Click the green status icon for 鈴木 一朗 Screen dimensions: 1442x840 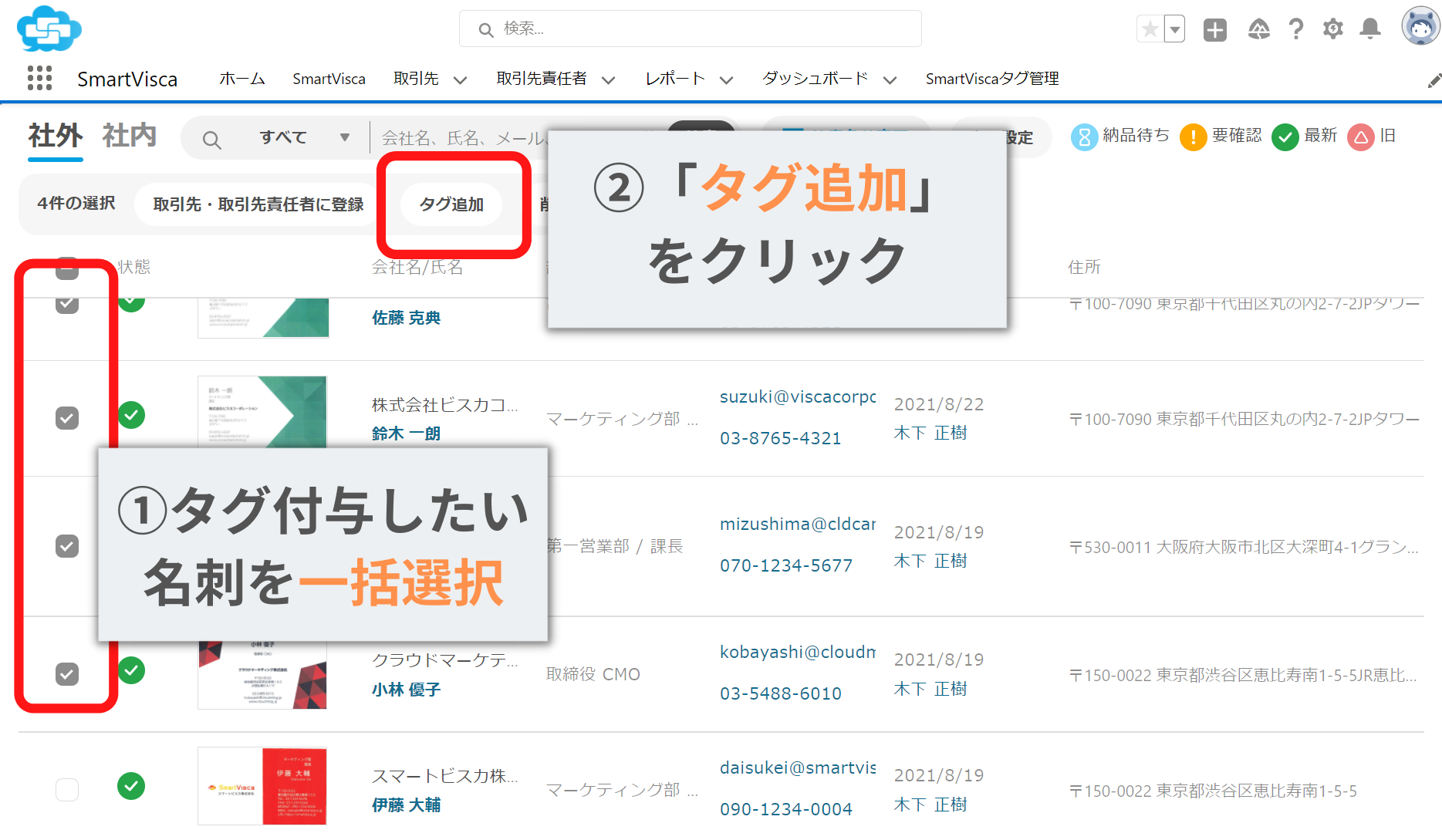(131, 415)
